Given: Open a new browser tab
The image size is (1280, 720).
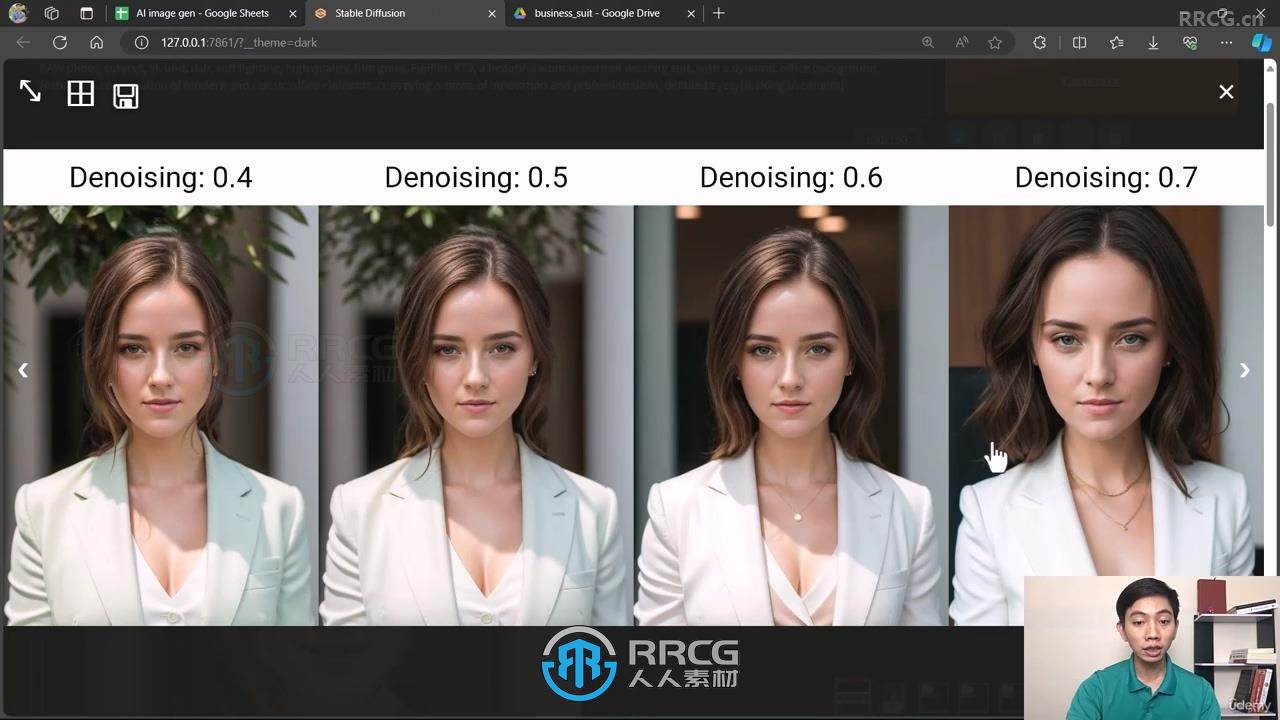Looking at the screenshot, I should tap(718, 13).
